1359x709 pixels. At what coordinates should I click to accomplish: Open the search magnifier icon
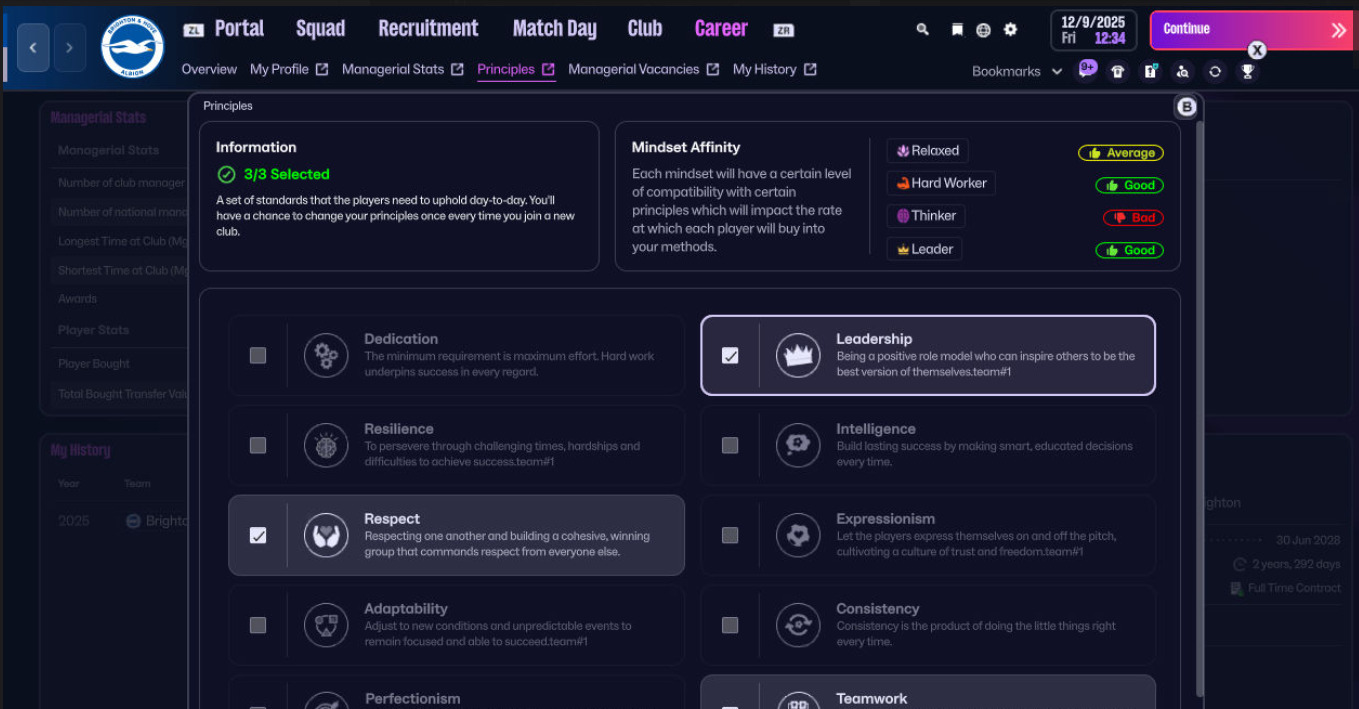(x=922, y=30)
